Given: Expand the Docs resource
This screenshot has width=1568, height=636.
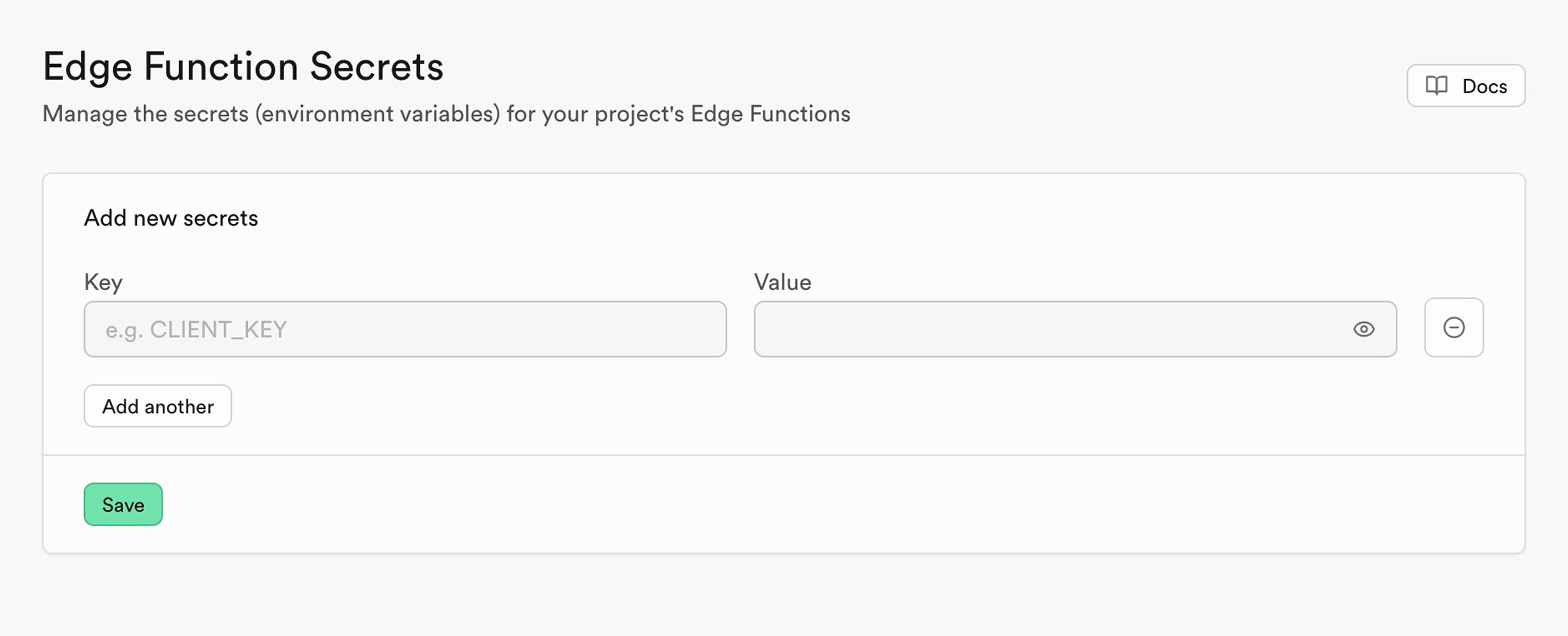Looking at the screenshot, I should (x=1465, y=86).
